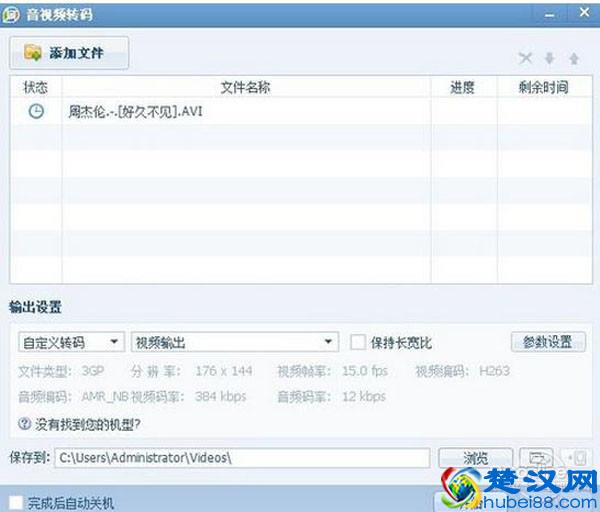Click the 音视频转码 app icon in title bar
The image size is (600, 512).
point(10,15)
